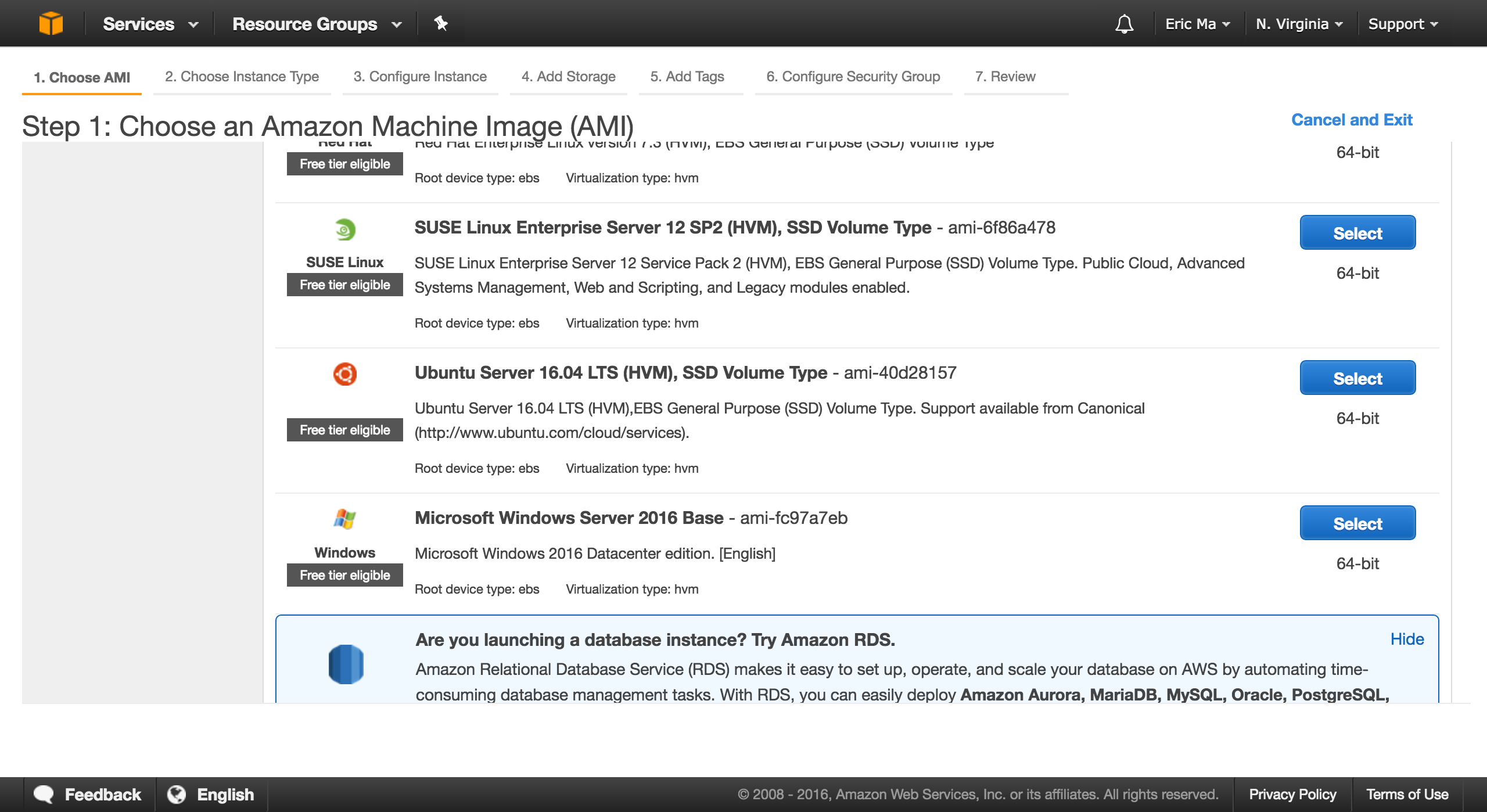Image resolution: width=1487 pixels, height=812 pixels.
Task: Open the Services dropdown menu
Action: pos(150,24)
